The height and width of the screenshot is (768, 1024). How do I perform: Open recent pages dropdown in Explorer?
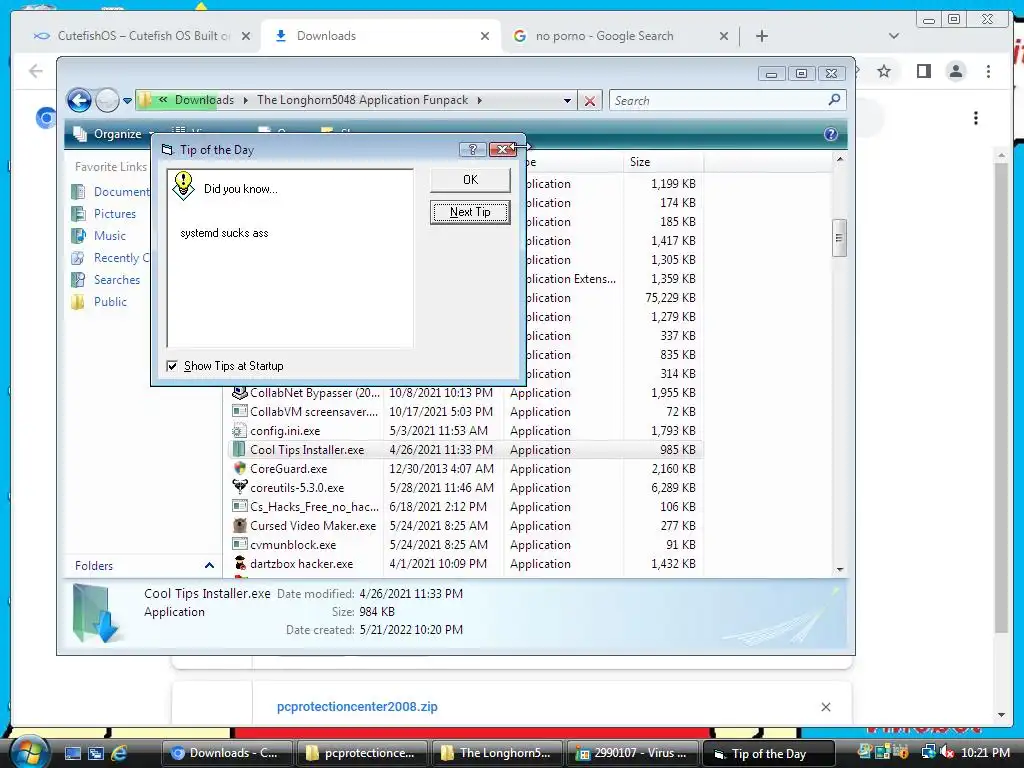[127, 101]
